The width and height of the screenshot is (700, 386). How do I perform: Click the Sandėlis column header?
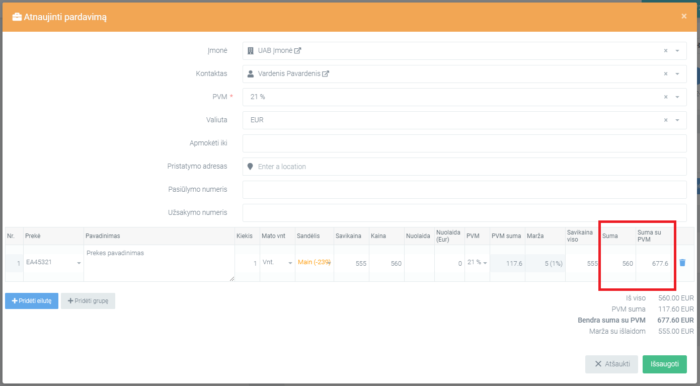click(x=308, y=236)
